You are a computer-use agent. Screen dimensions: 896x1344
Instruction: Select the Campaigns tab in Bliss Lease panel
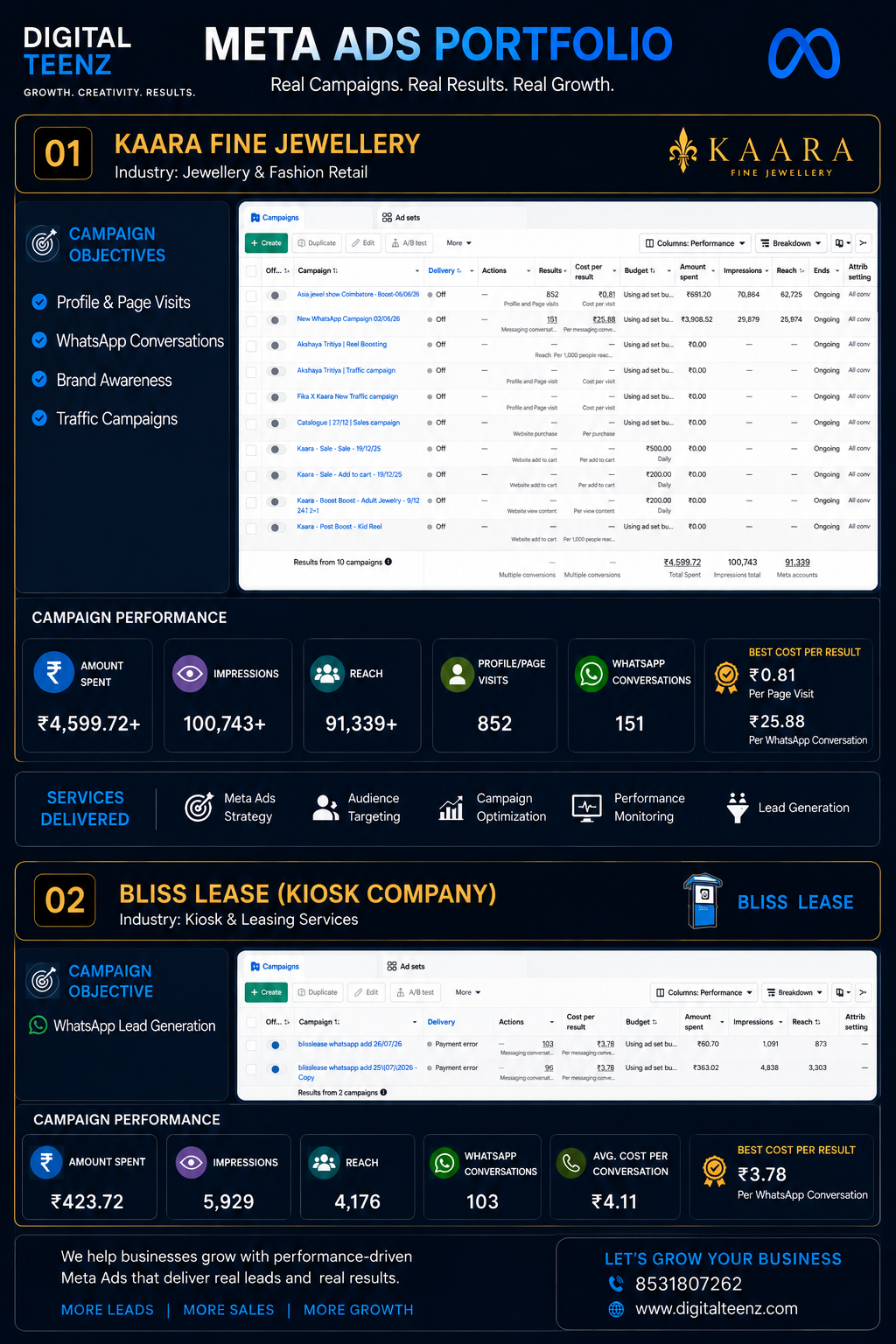[275, 967]
